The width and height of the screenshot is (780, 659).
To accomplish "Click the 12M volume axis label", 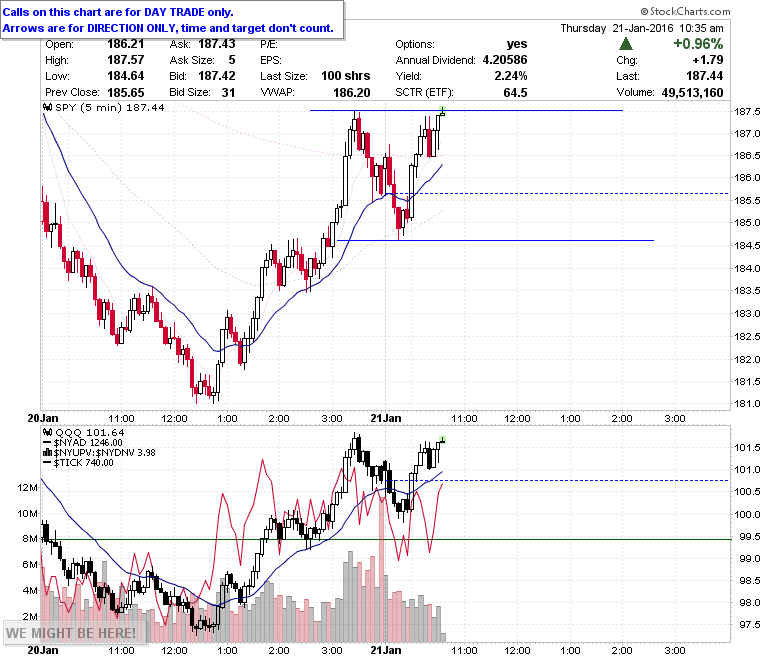I will [x=27, y=487].
